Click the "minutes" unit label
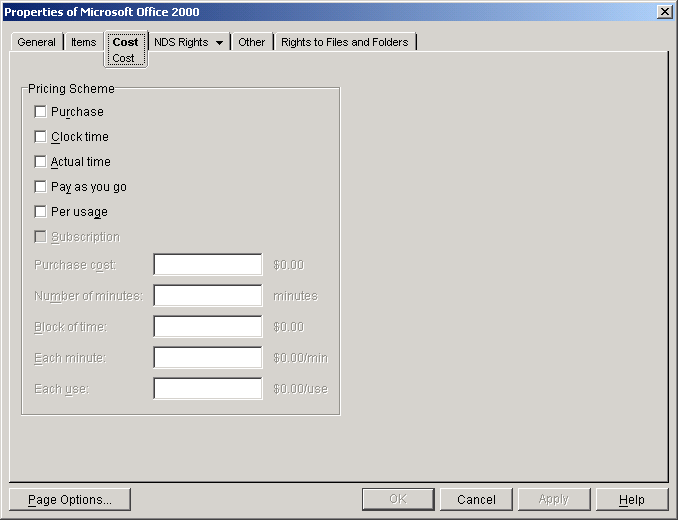This screenshot has width=678, height=520. point(296,296)
